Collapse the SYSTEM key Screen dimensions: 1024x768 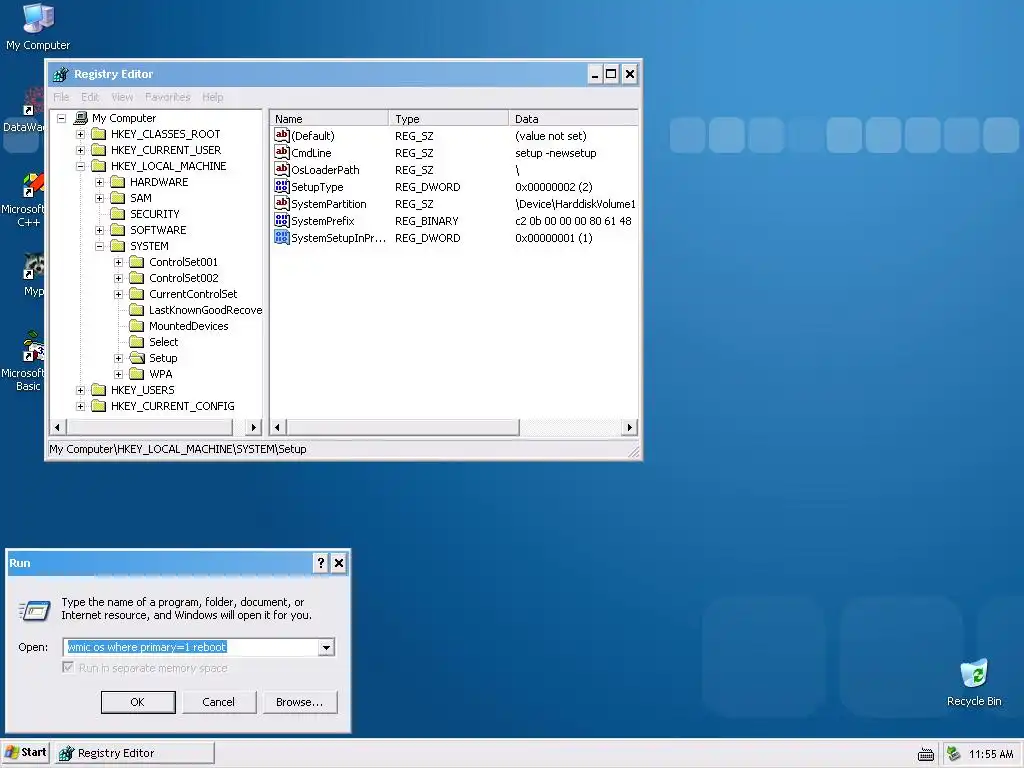click(x=99, y=246)
